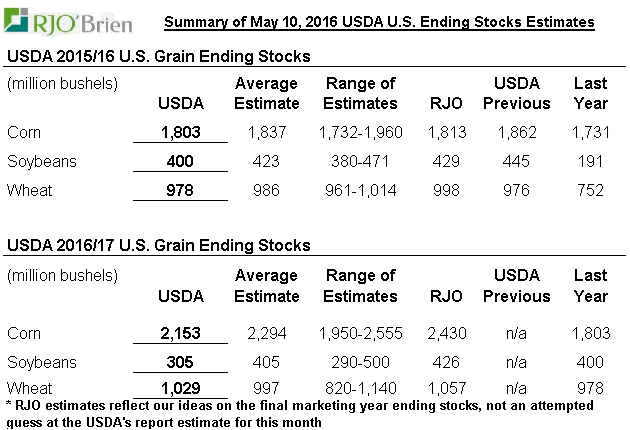Select the 2016/17 Soybeans USDA value 305
Screen dimensions: 630x430
(x=181, y=363)
